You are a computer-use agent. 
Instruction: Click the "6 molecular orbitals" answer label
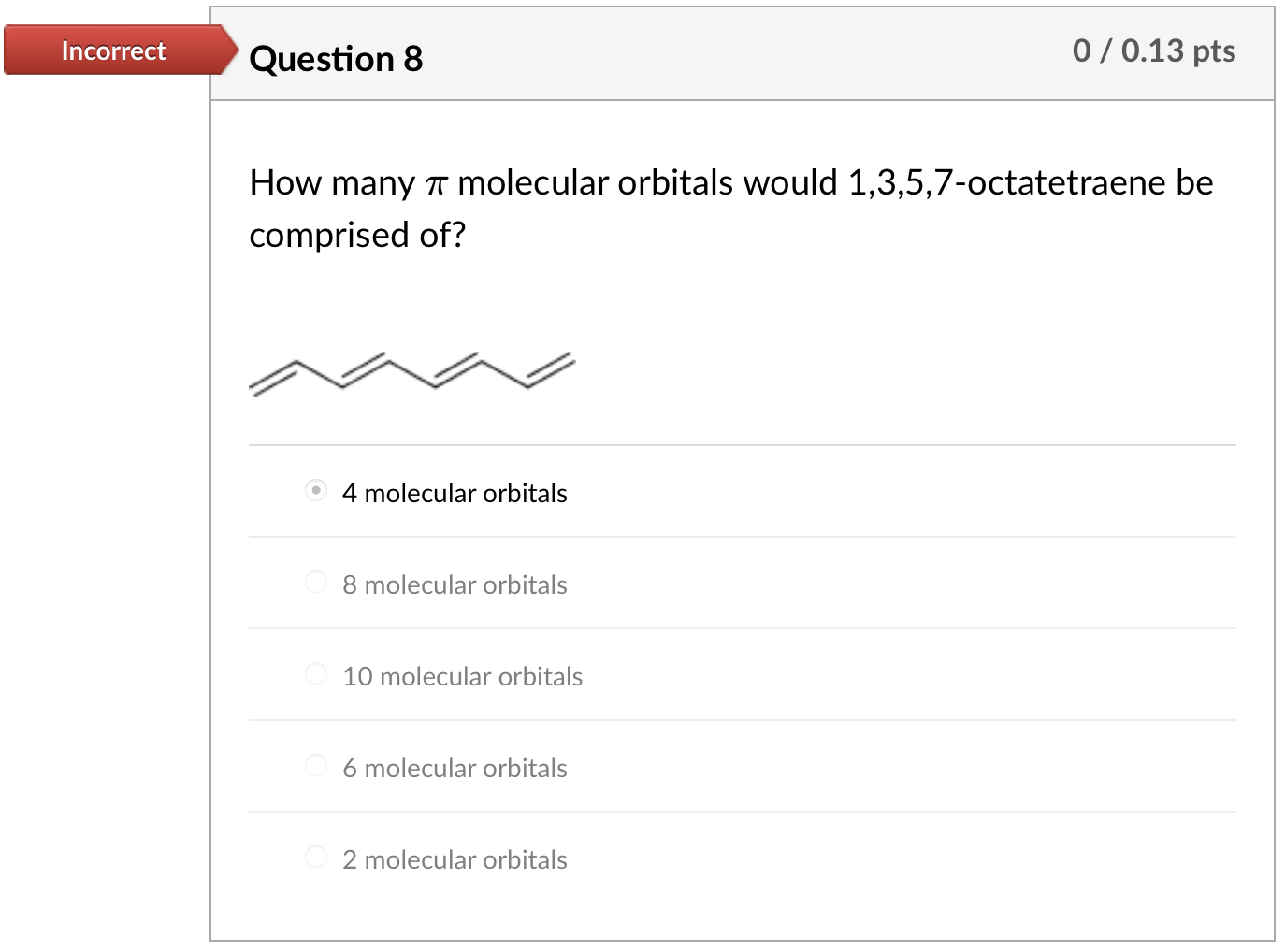pyautogui.click(x=455, y=767)
